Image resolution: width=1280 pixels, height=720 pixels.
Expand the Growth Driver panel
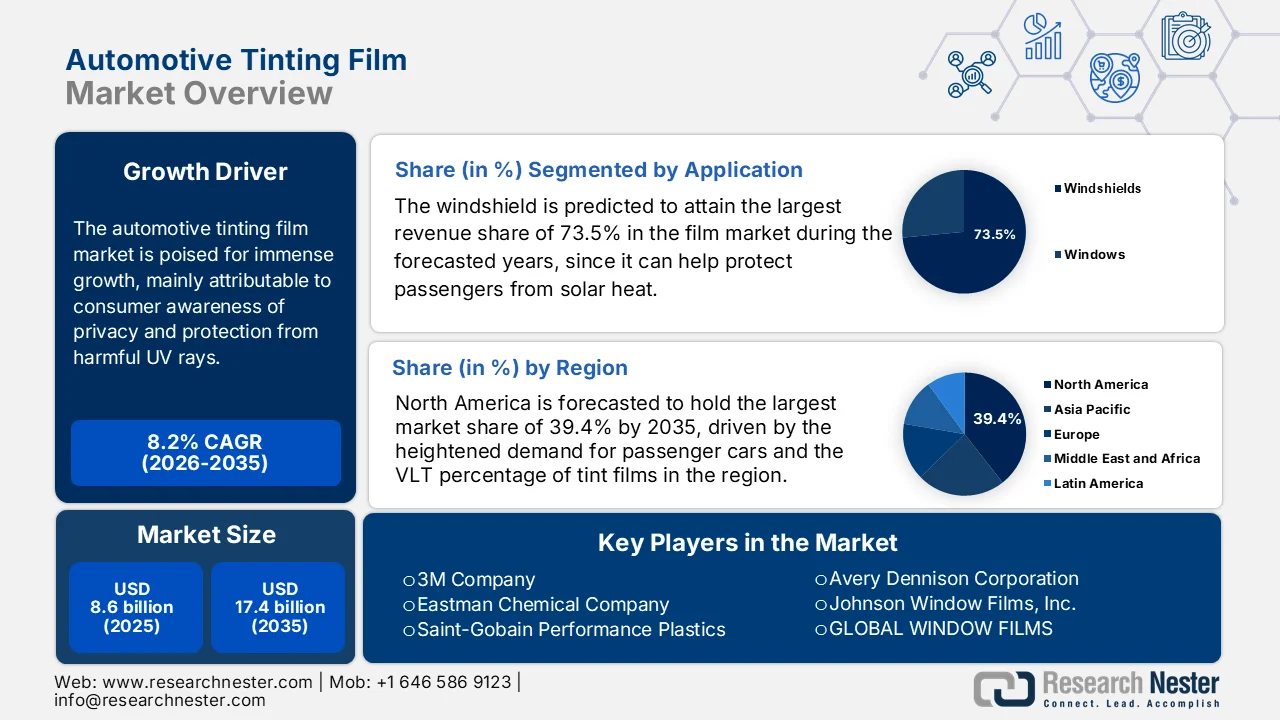point(205,172)
